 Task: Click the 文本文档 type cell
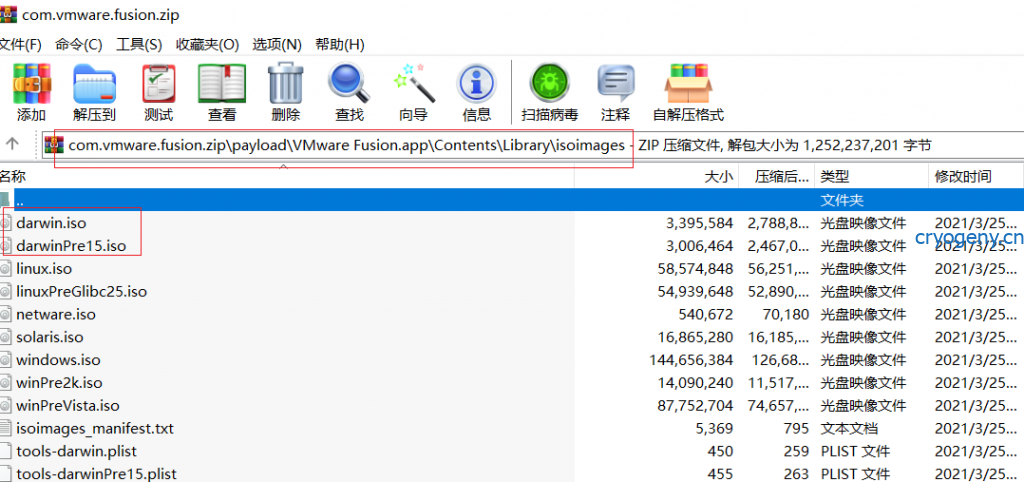point(849,428)
